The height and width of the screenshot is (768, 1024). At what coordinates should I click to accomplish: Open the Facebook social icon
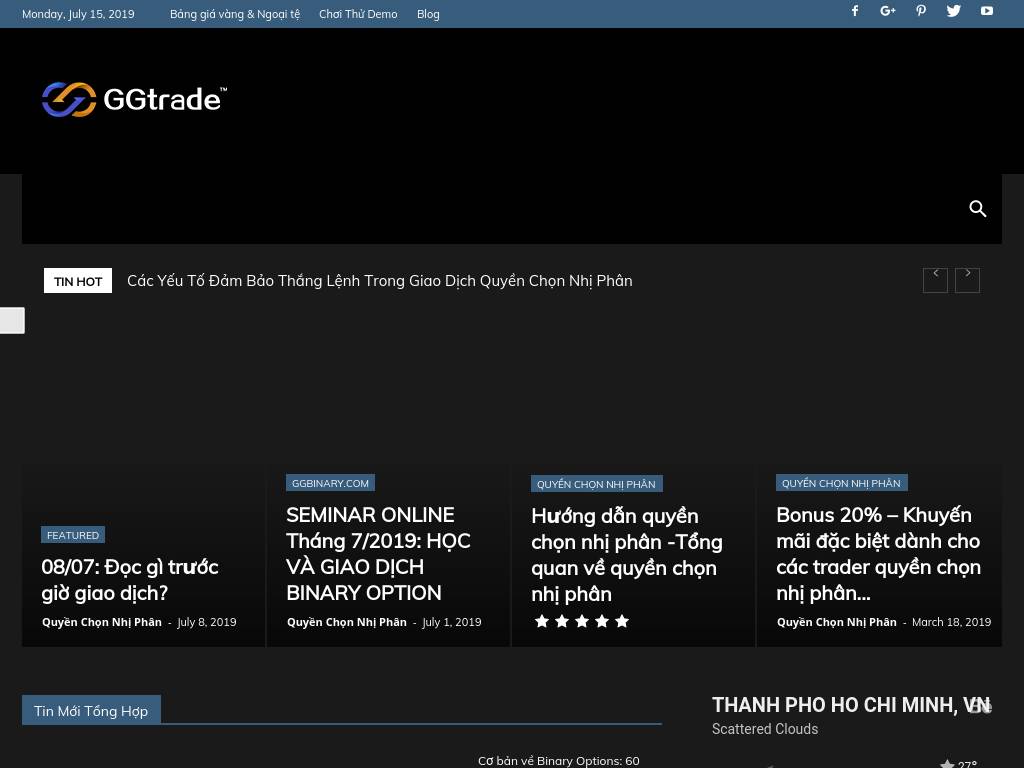pyautogui.click(x=855, y=11)
